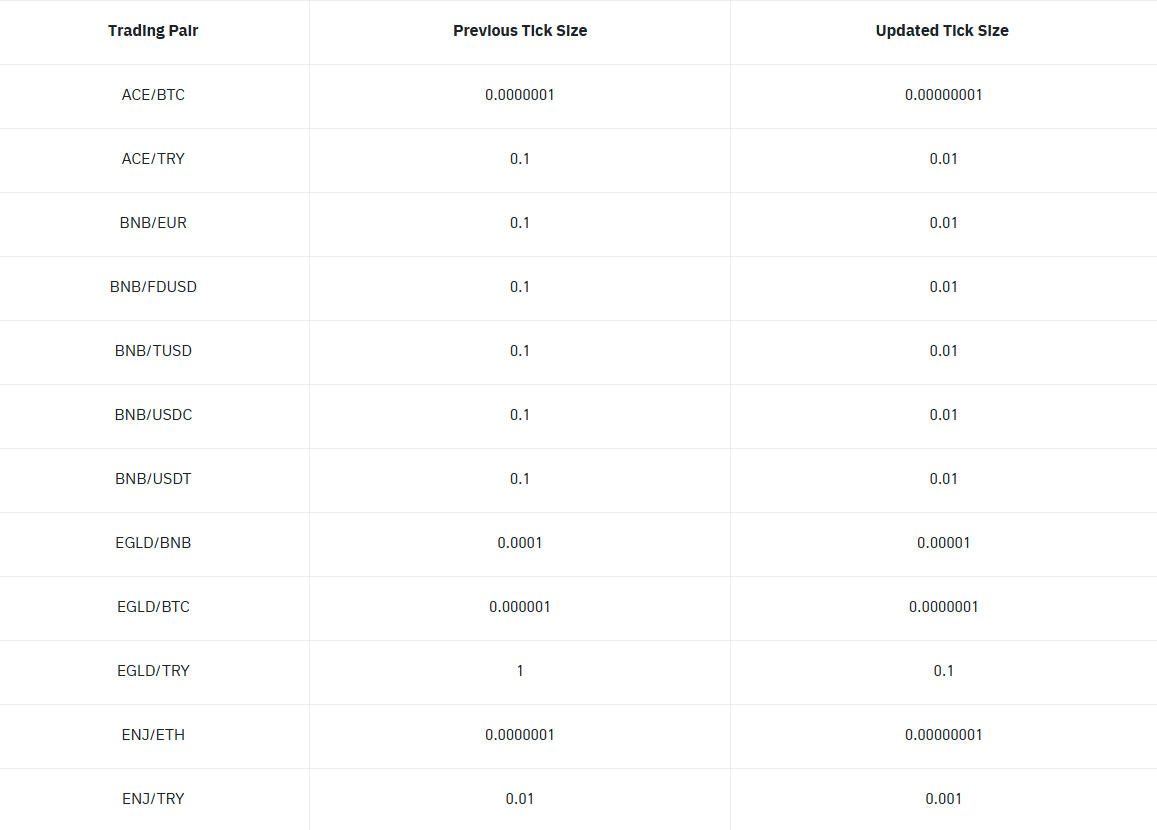The image size is (1157, 830).
Task: Click the Previous Tick Size header
Action: pos(520,31)
